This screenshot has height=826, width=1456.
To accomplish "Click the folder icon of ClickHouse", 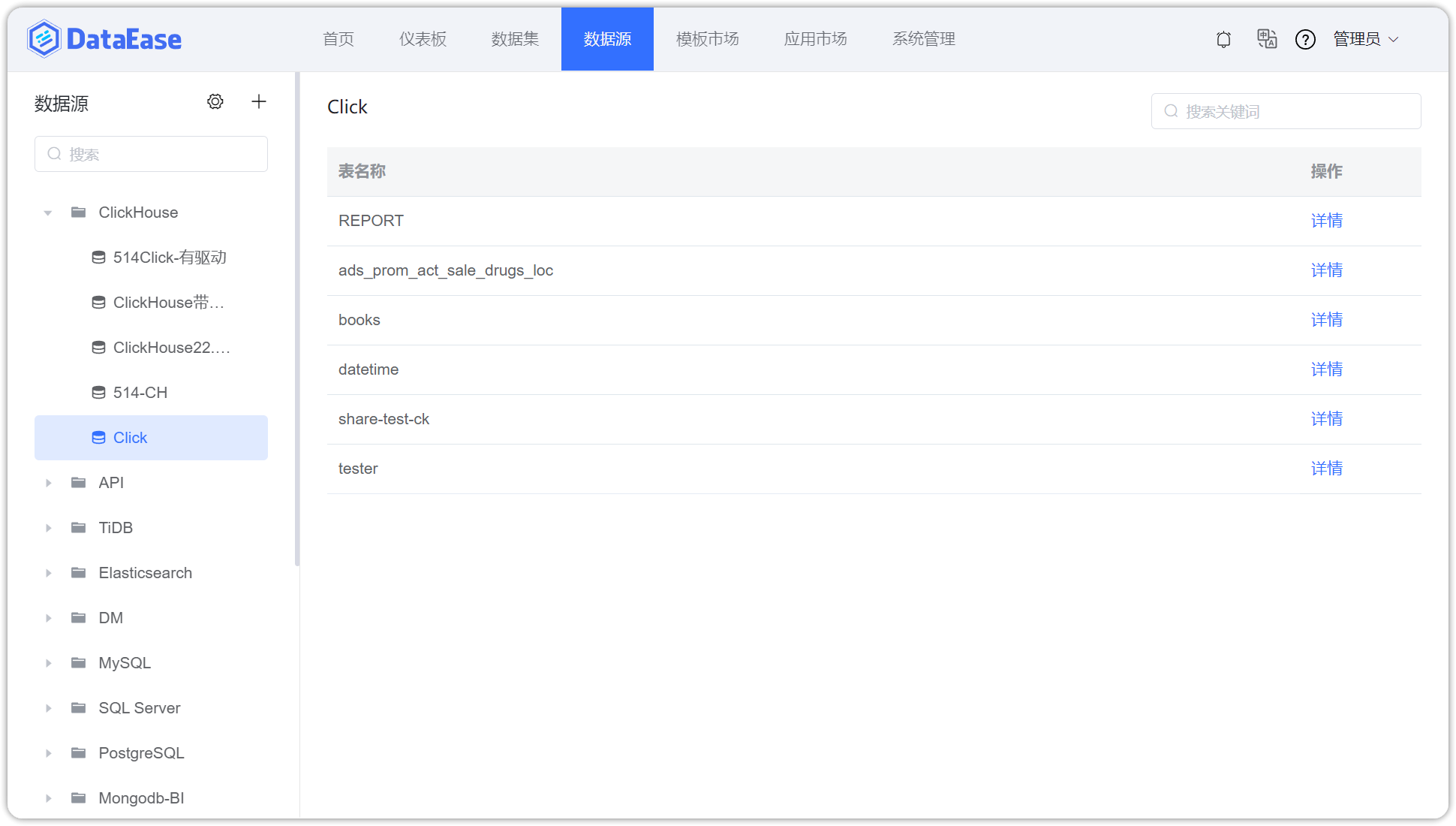I will (79, 213).
